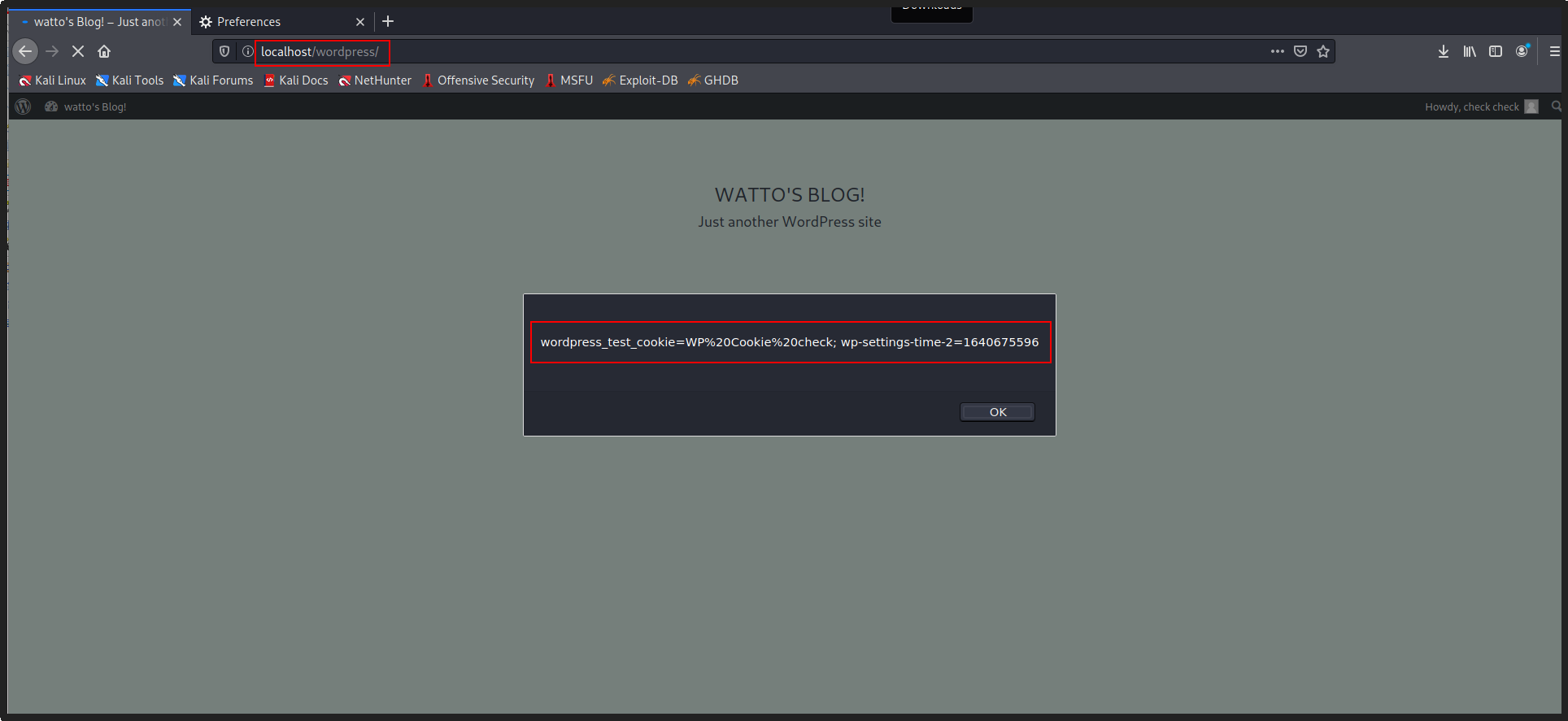Toggle the sidebar view
Image resolution: width=1568 pixels, height=721 pixels.
(1496, 51)
